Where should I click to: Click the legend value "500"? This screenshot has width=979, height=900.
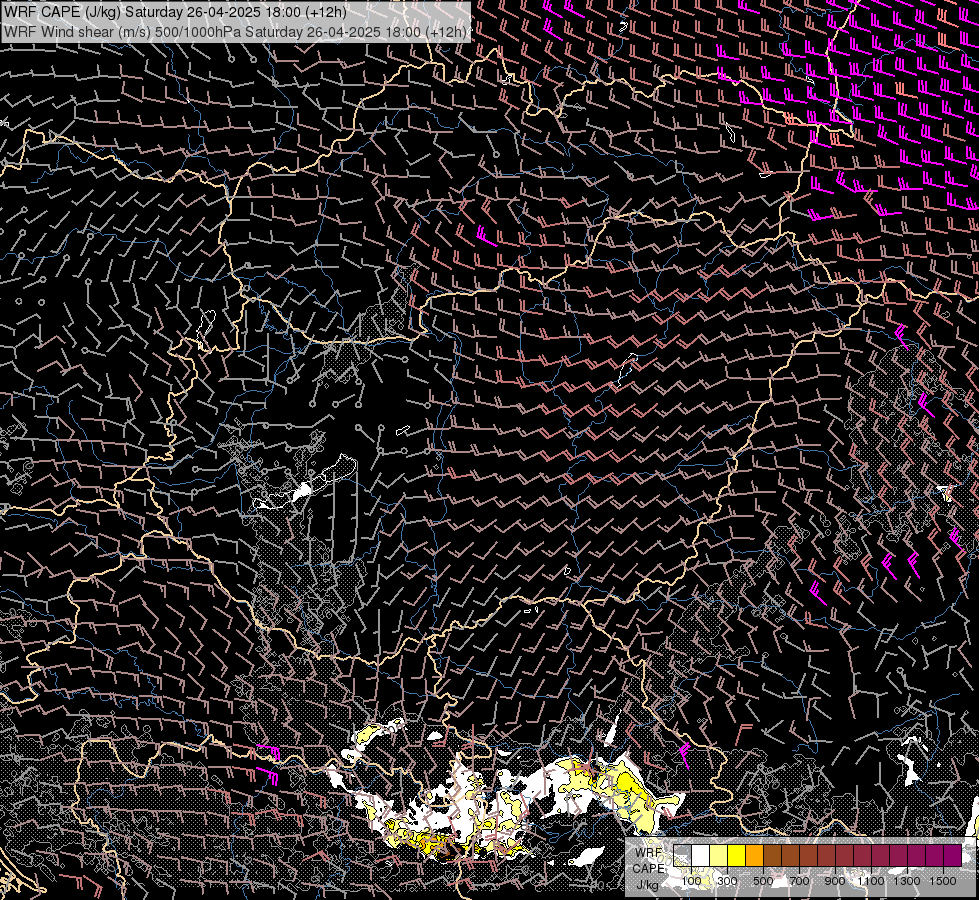pos(764,881)
